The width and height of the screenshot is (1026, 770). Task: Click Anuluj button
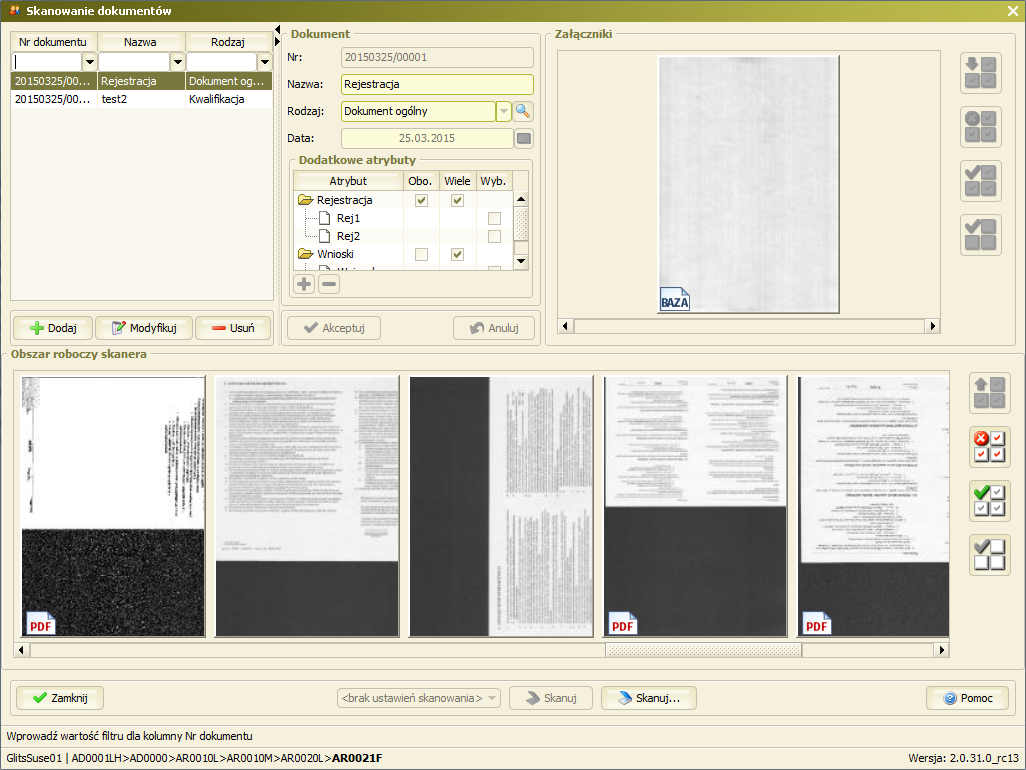pos(494,328)
